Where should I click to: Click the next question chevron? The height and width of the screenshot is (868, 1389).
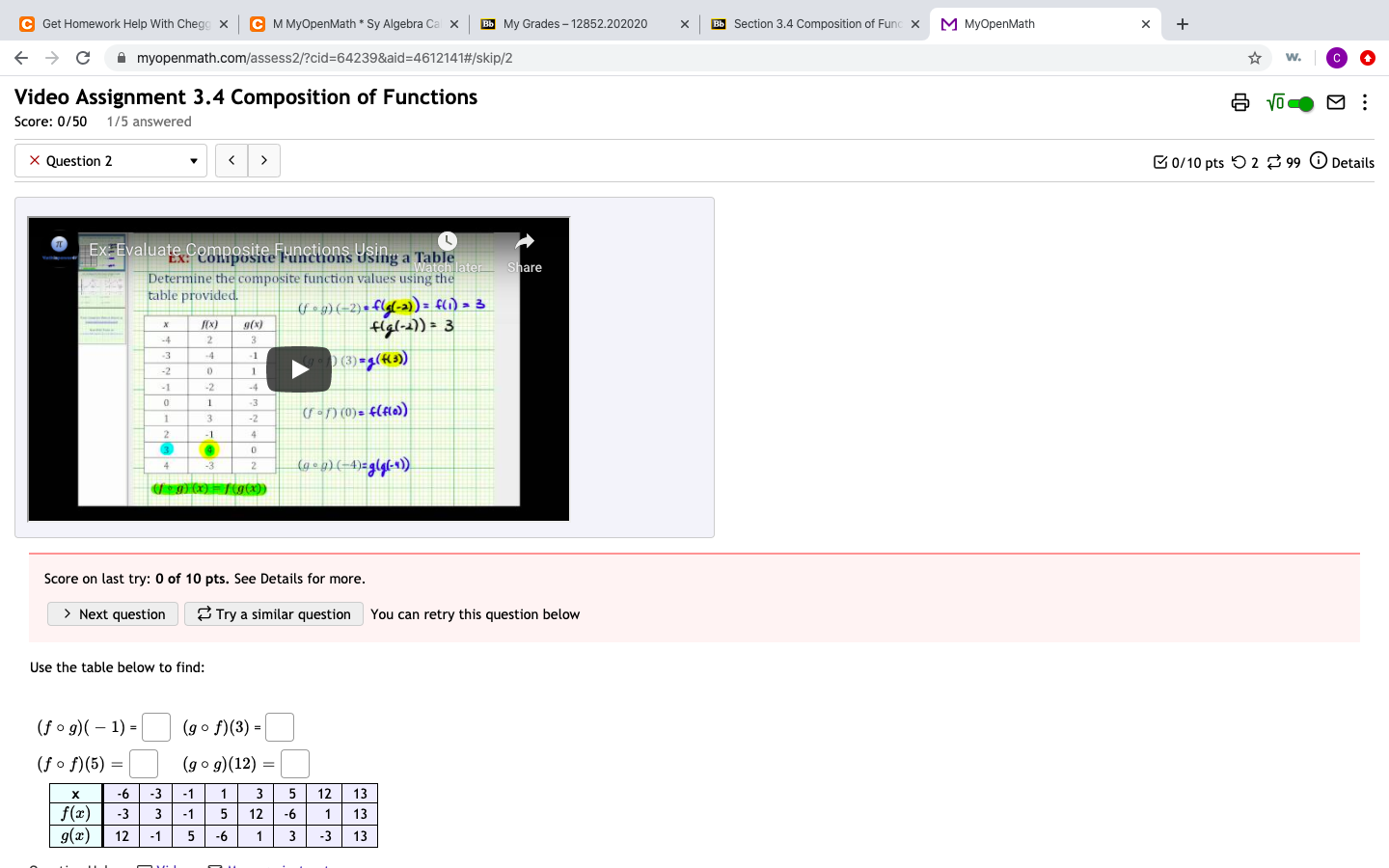click(x=263, y=160)
